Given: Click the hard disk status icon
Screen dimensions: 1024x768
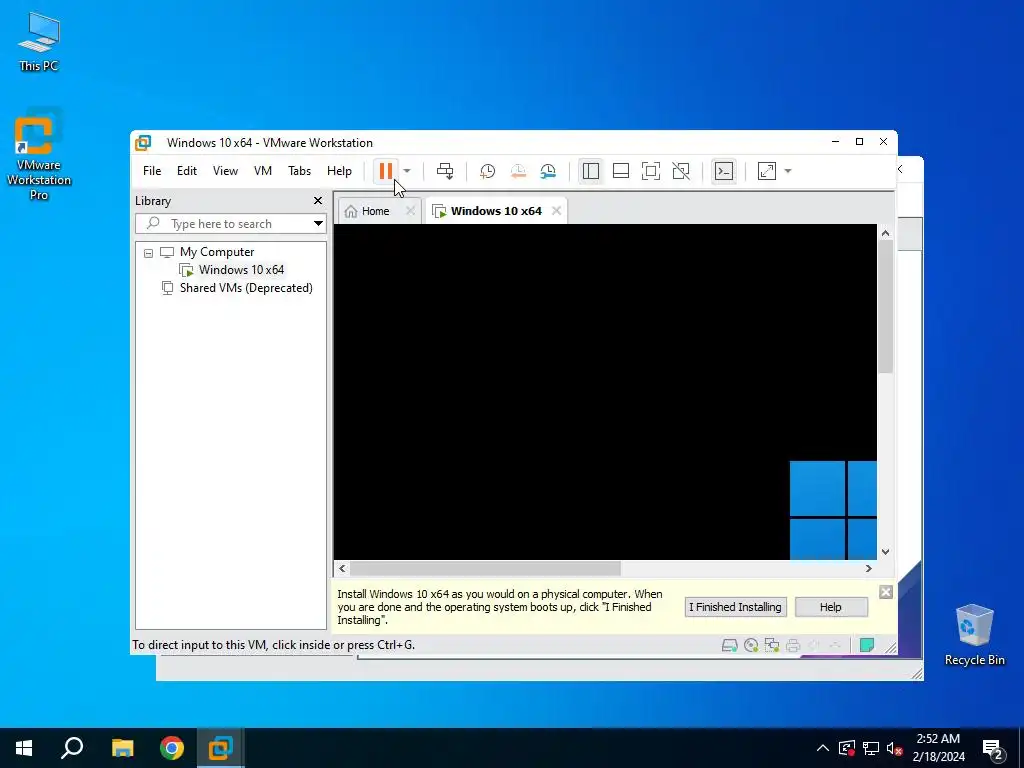Looking at the screenshot, I should pyautogui.click(x=729, y=646).
